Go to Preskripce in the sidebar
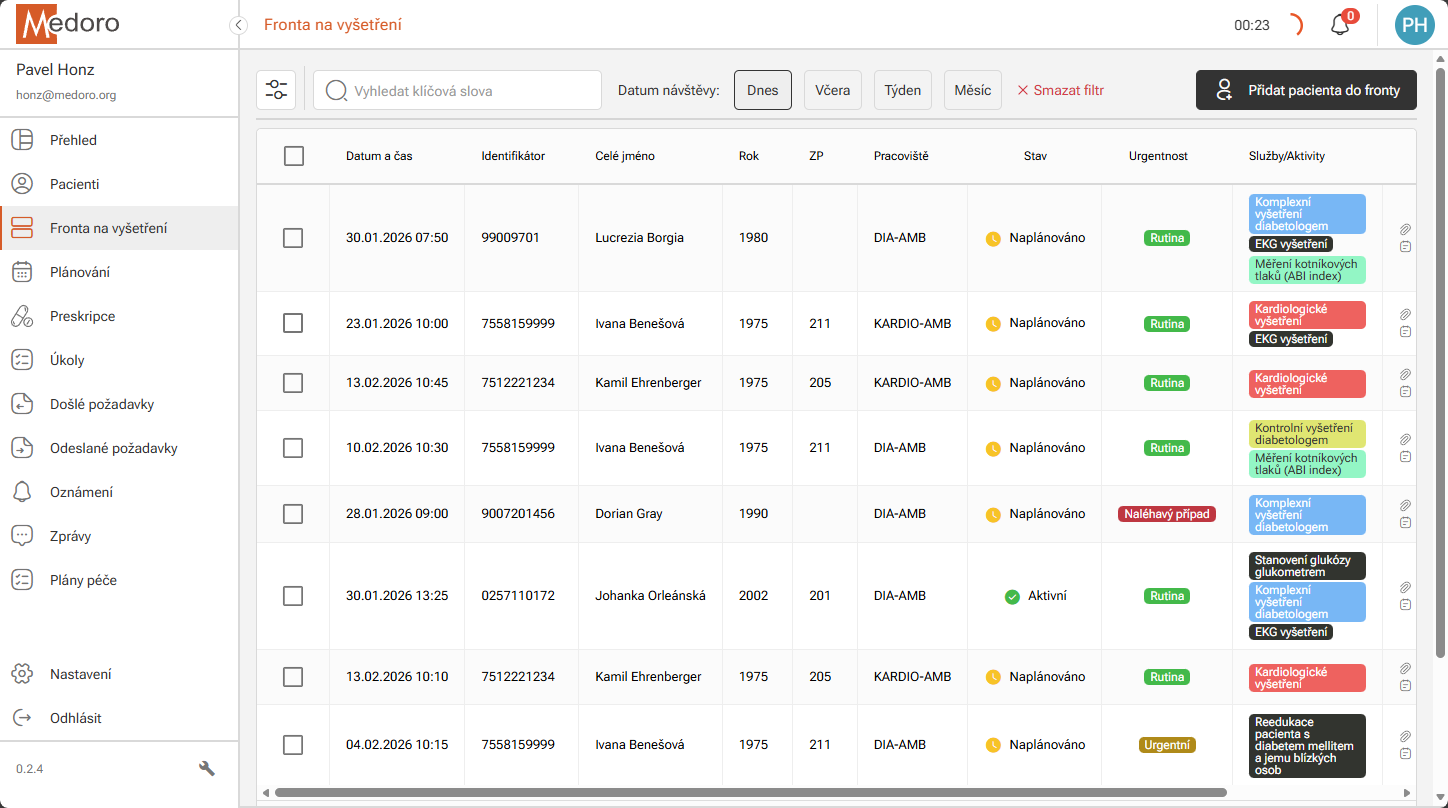This screenshot has width=1448, height=808. 82,316
